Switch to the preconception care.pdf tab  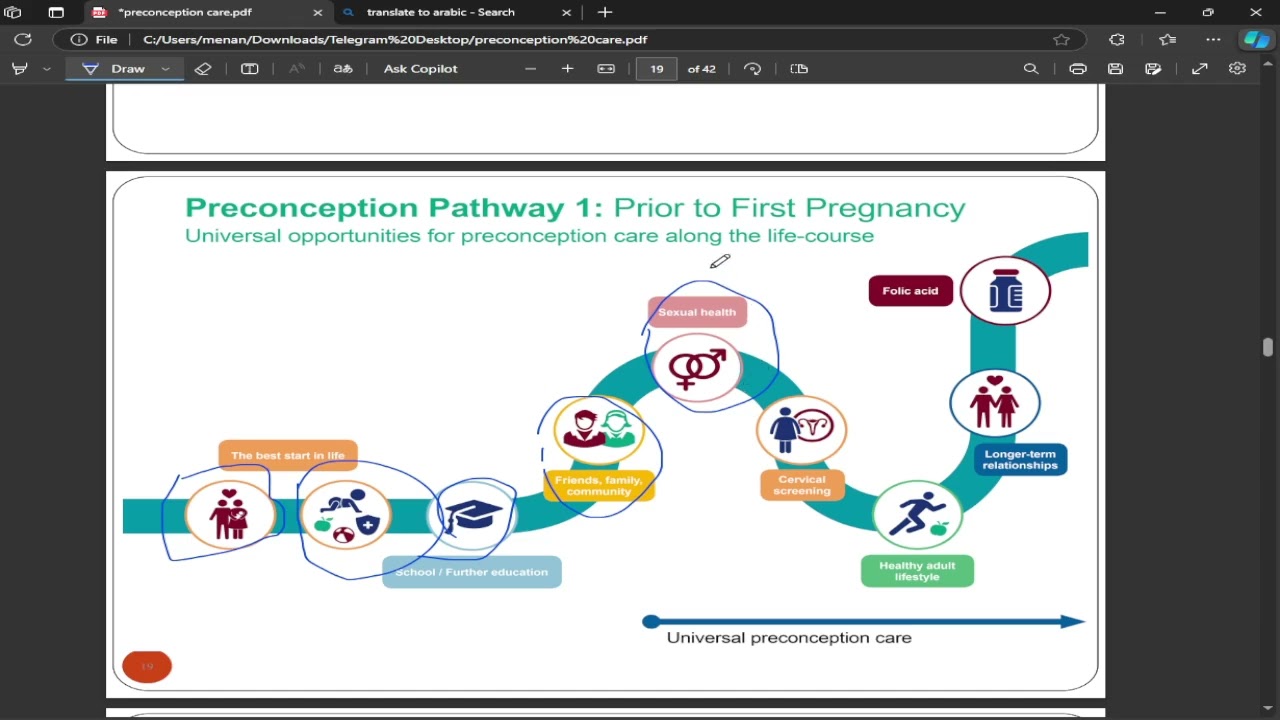click(207, 12)
